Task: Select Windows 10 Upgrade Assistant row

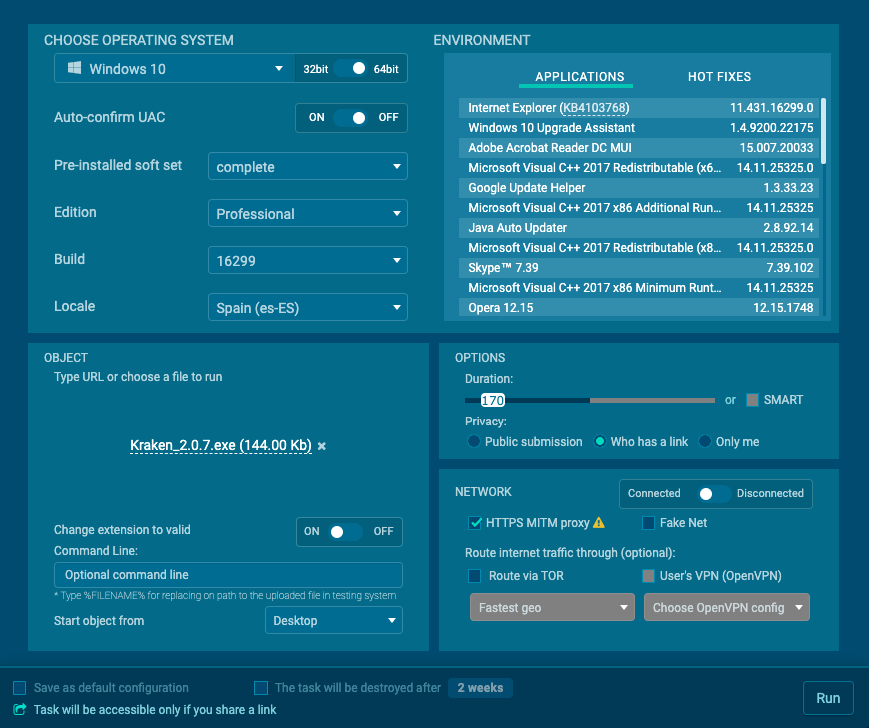Action: click(x=638, y=128)
